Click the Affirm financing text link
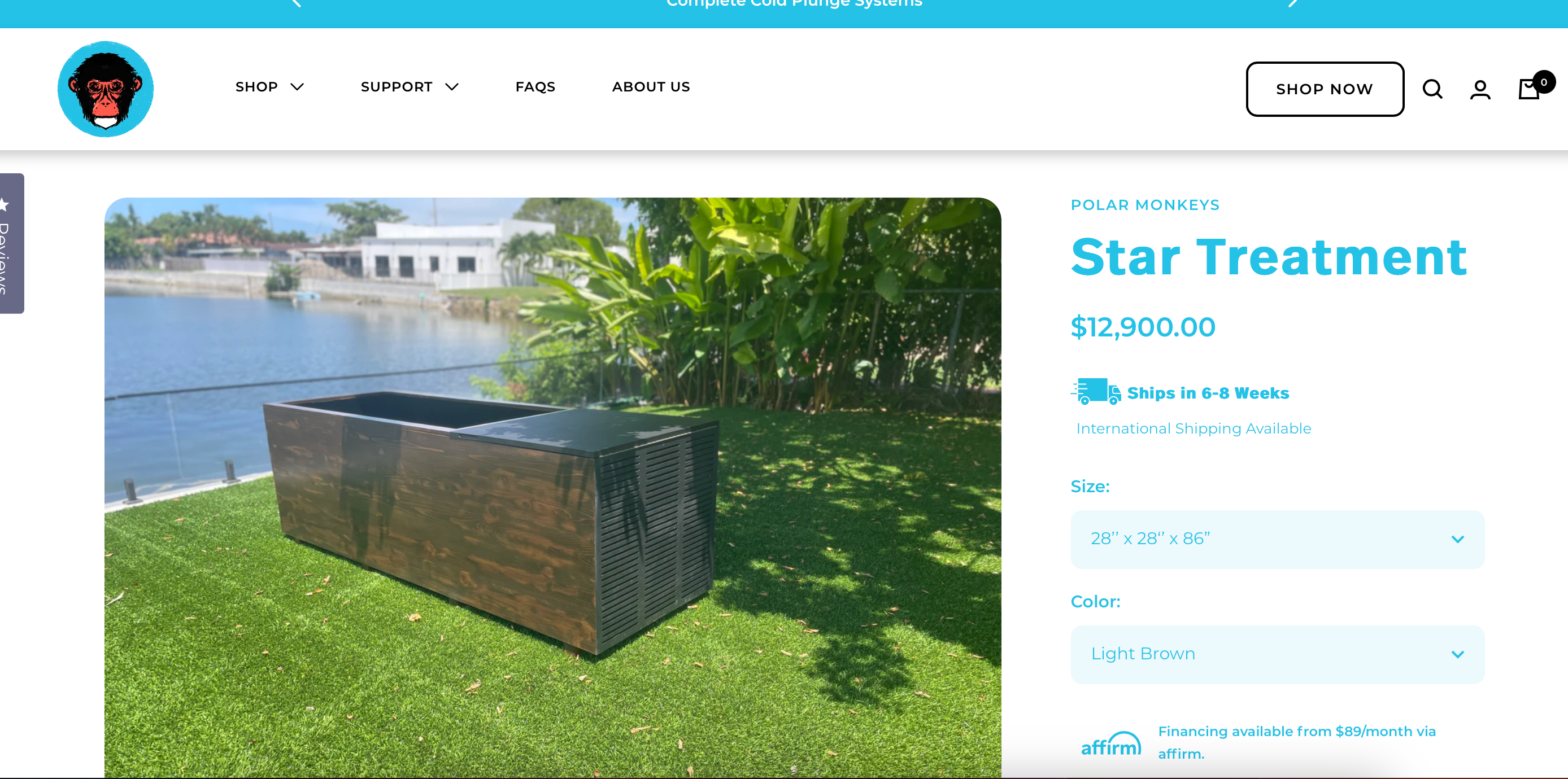The width and height of the screenshot is (1568, 779). 1296,742
